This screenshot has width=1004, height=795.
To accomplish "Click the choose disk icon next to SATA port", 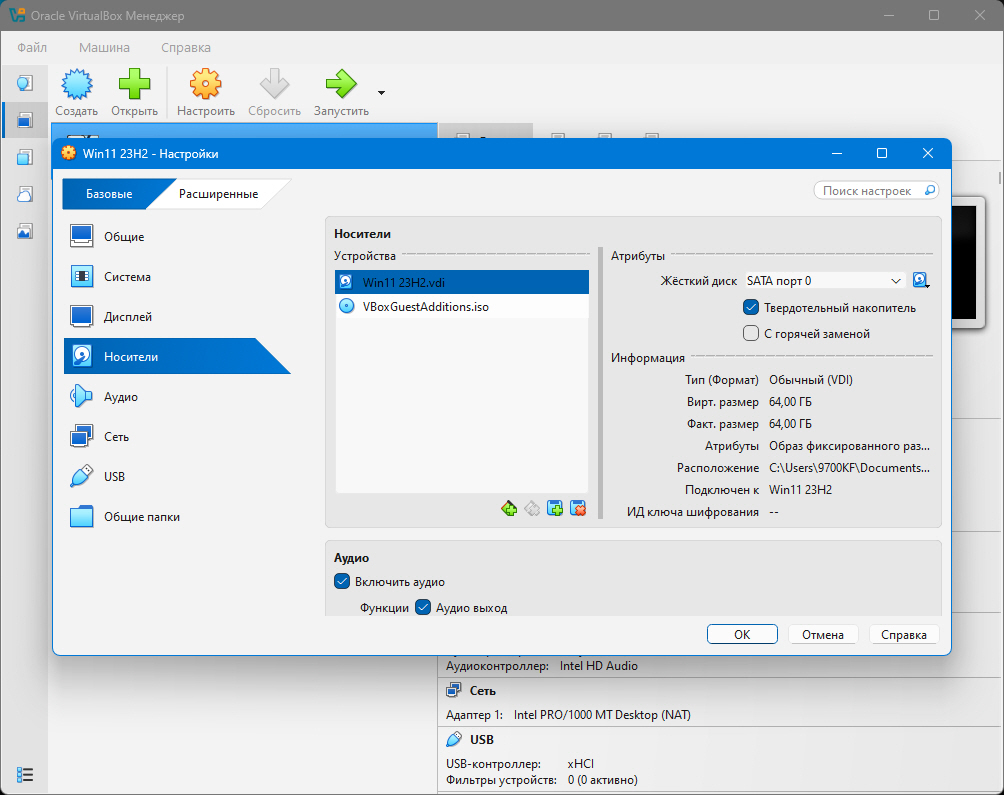I will (x=921, y=281).
